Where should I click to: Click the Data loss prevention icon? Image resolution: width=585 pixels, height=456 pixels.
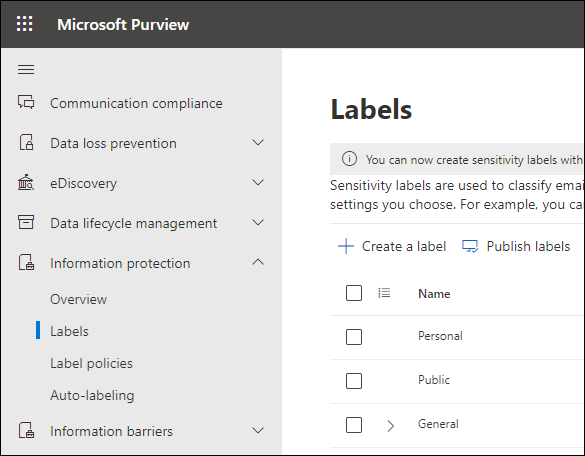click(x=26, y=143)
